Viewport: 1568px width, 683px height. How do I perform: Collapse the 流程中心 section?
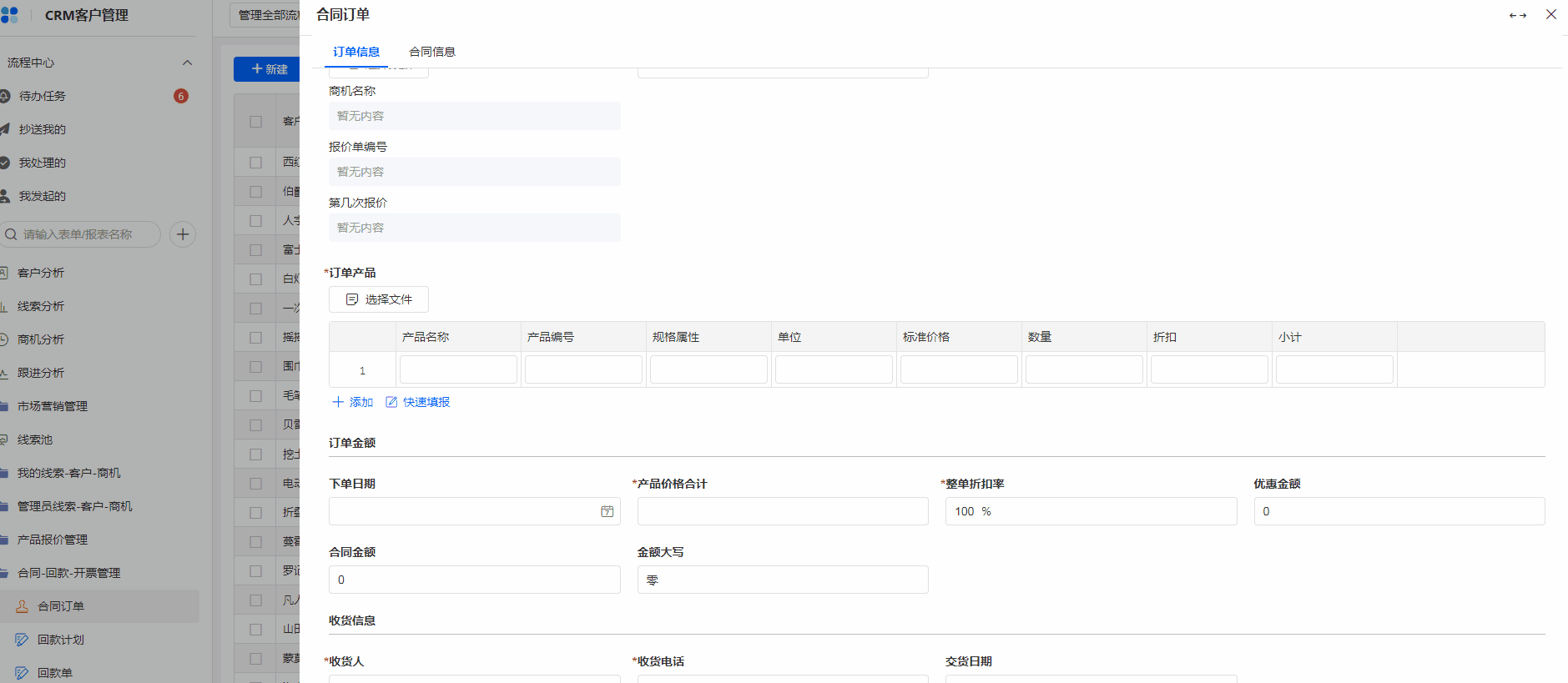click(187, 63)
